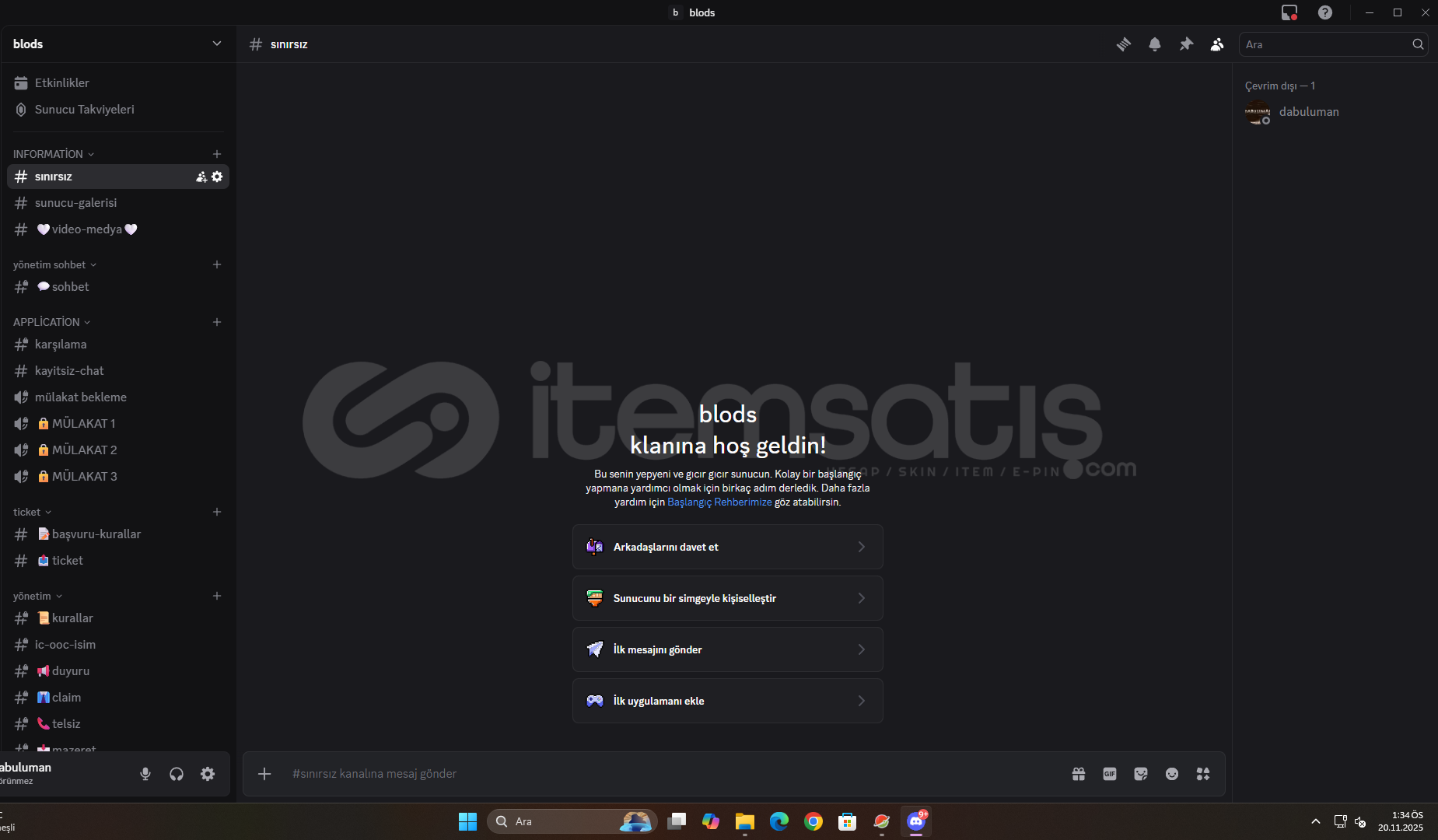This screenshot has width=1438, height=840.
Task: Collapse the APPLİCATİON category
Action: tap(51, 322)
